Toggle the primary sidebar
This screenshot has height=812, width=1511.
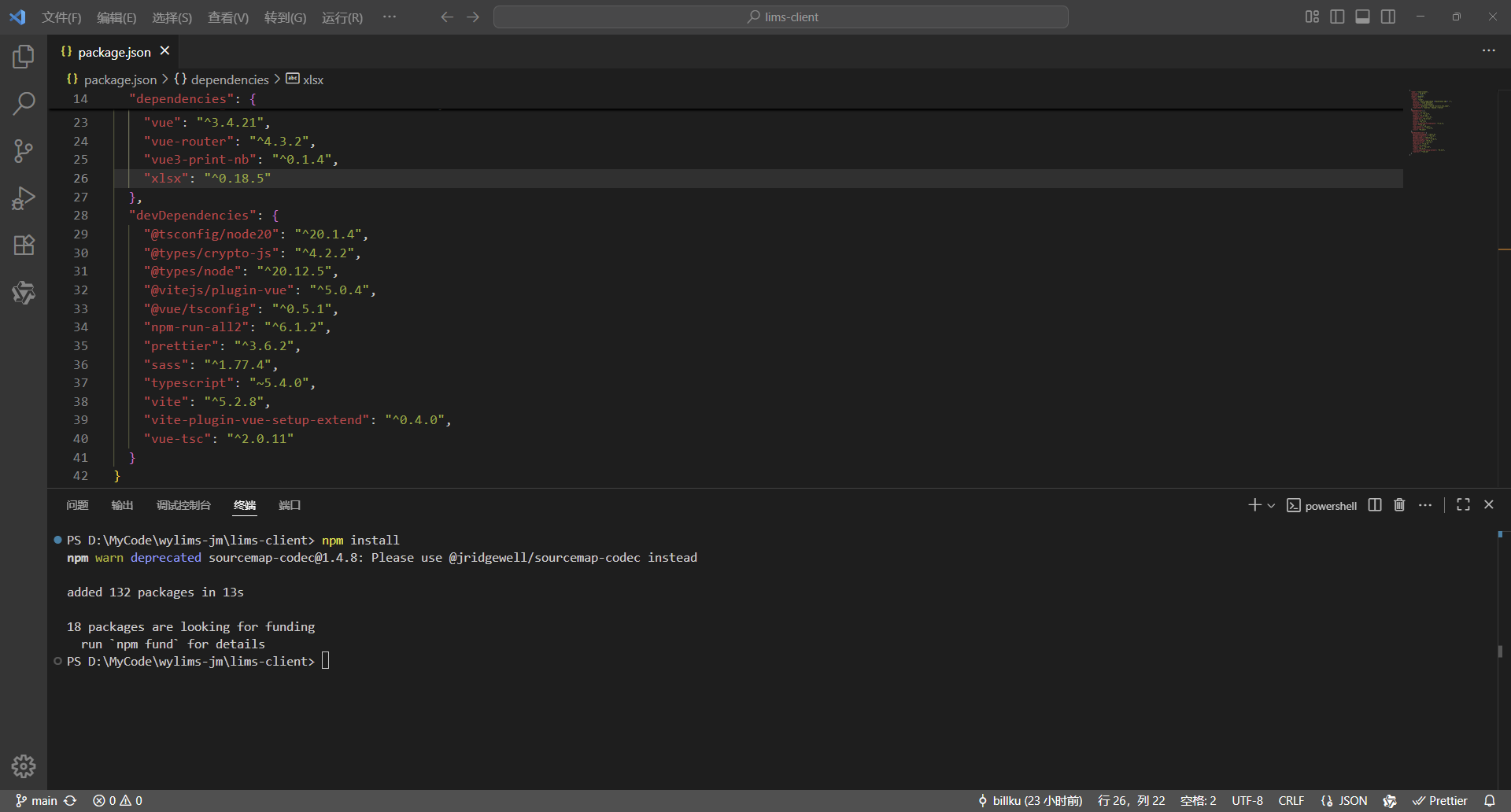(x=1337, y=16)
